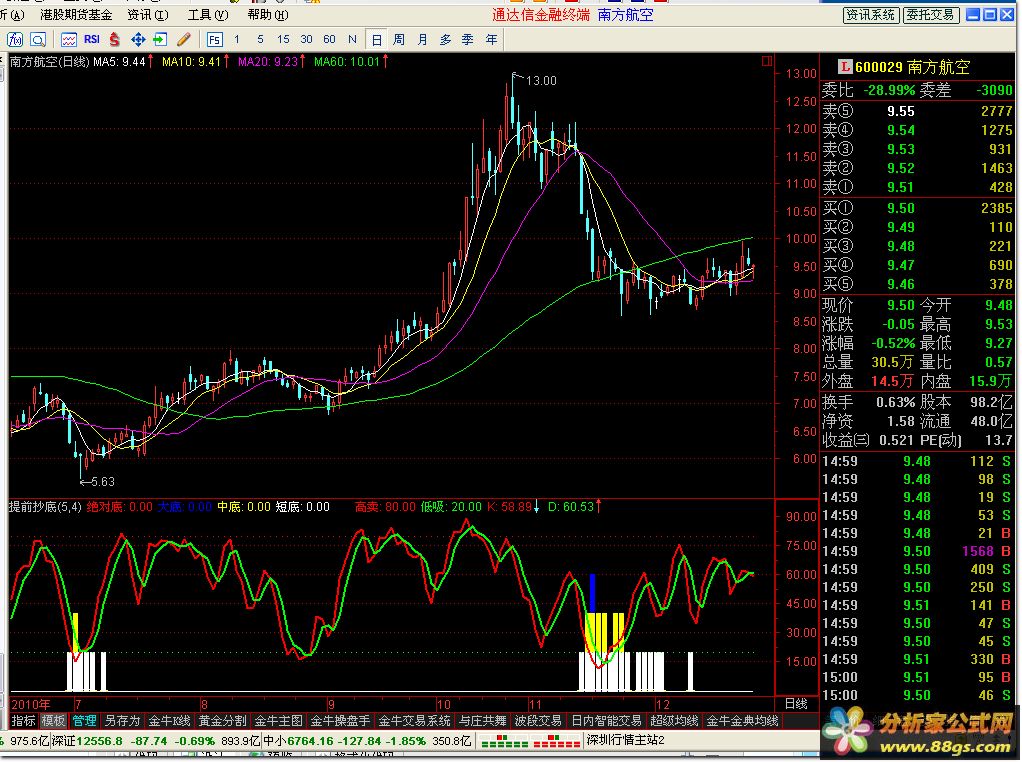Click the 另存为 save-as button
This screenshot has height=762, width=1022.
(x=123, y=721)
